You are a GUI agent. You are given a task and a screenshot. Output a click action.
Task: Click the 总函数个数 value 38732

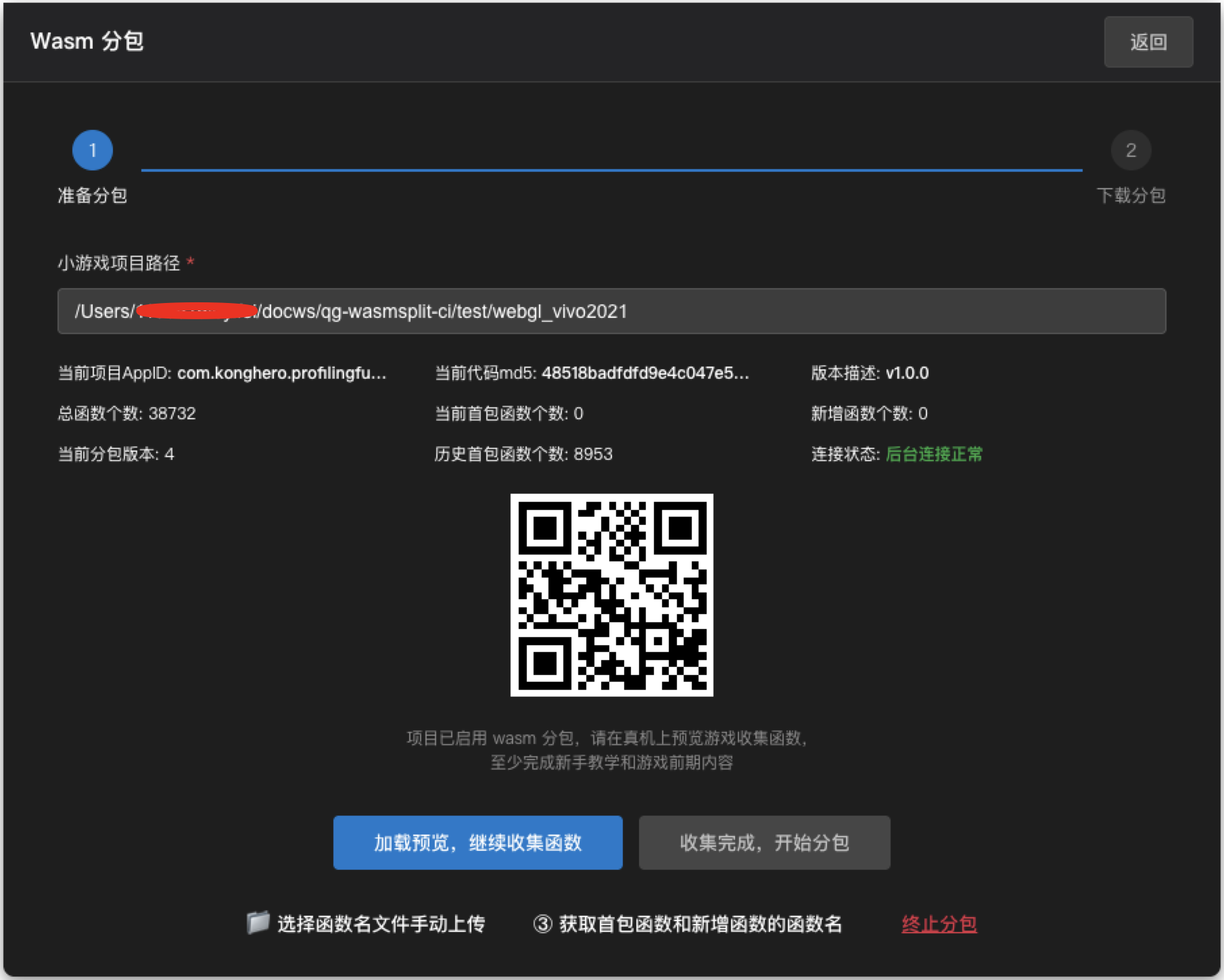(x=172, y=413)
